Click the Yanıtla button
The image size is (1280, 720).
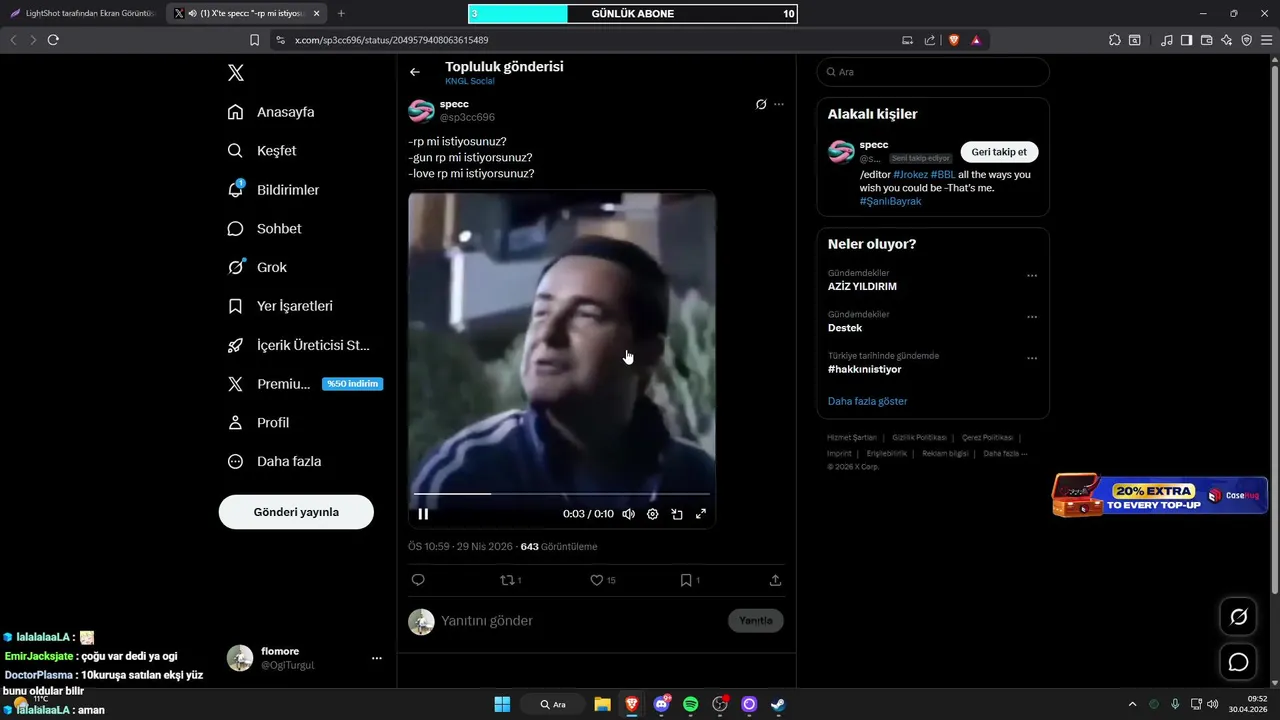[756, 621]
